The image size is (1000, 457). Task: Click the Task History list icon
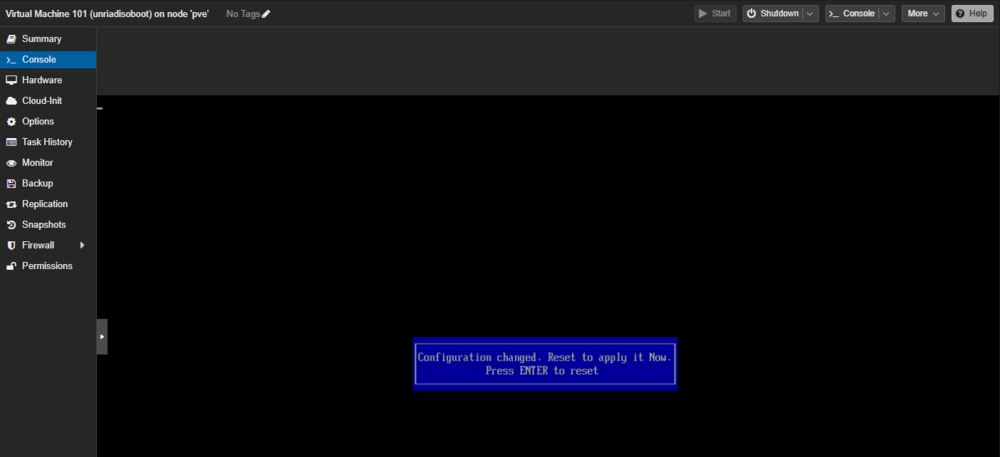pos(11,142)
